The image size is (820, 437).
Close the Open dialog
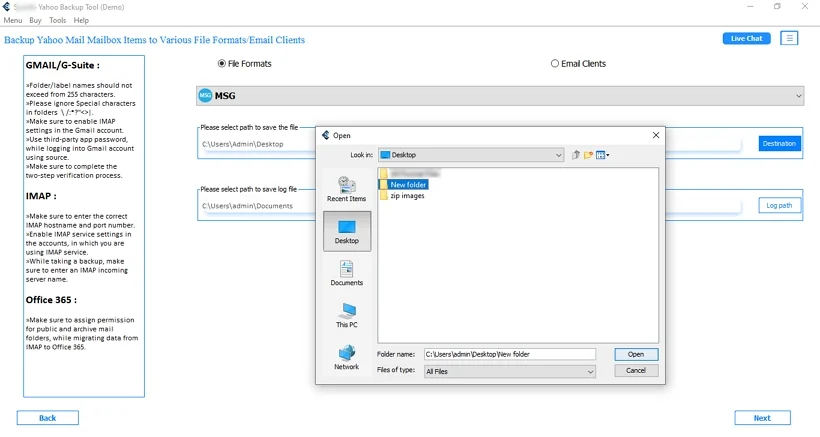[655, 135]
